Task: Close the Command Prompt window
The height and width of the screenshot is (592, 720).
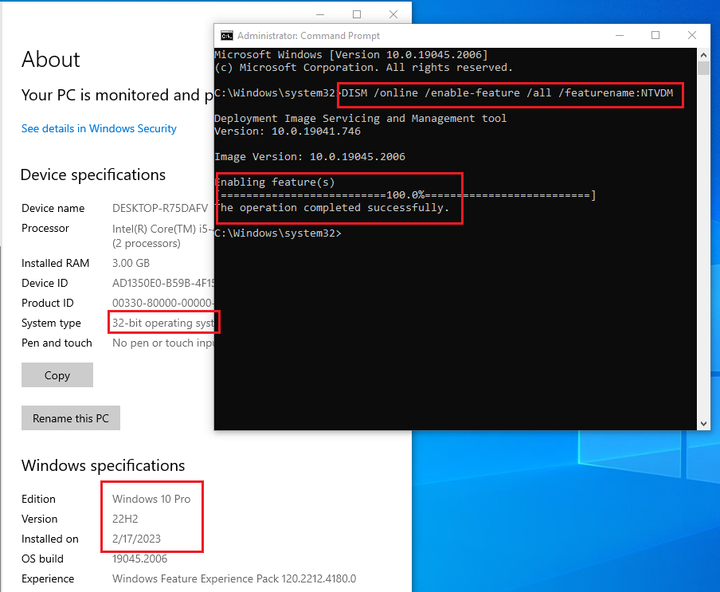Action: click(x=692, y=35)
